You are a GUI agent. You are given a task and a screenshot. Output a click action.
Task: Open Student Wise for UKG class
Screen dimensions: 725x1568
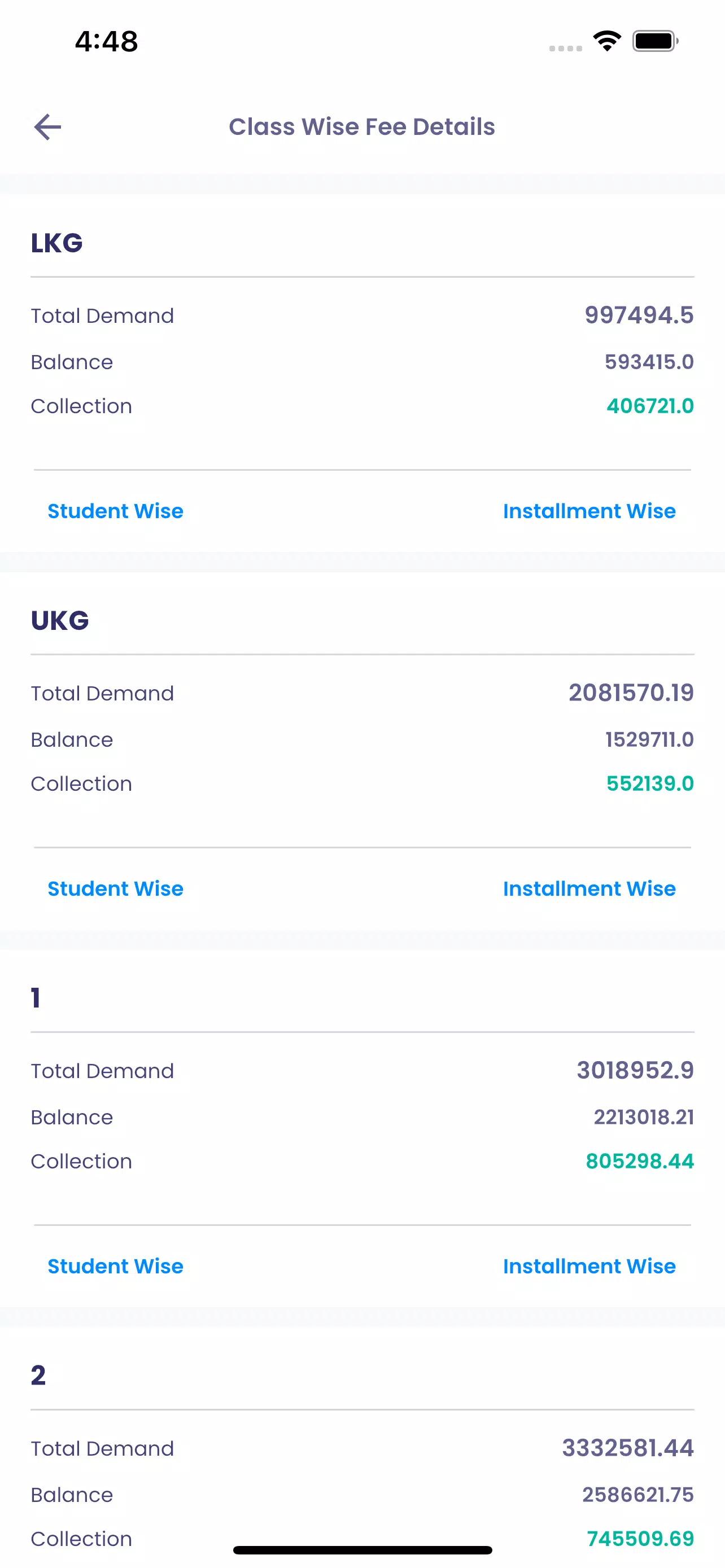tap(115, 888)
